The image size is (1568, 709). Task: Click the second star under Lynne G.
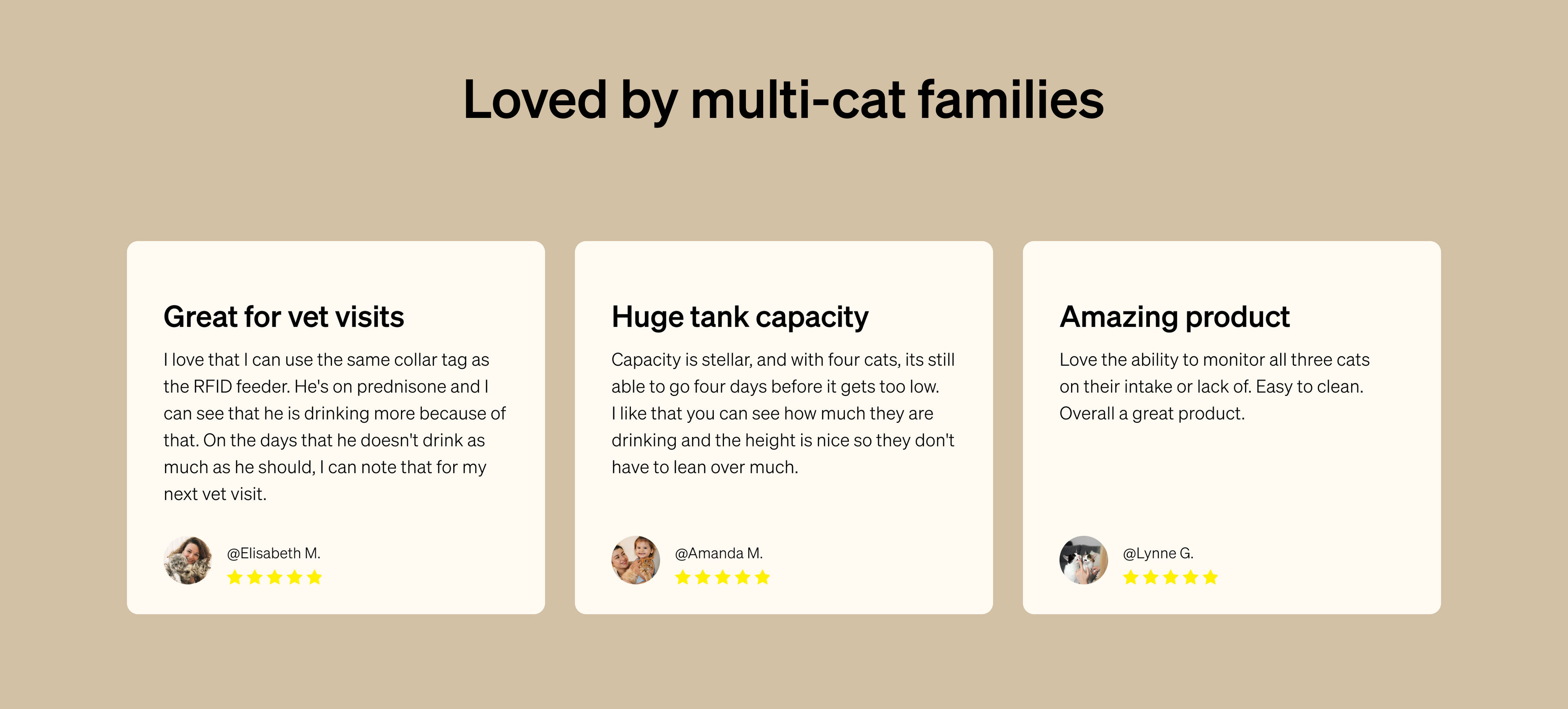(x=1150, y=578)
